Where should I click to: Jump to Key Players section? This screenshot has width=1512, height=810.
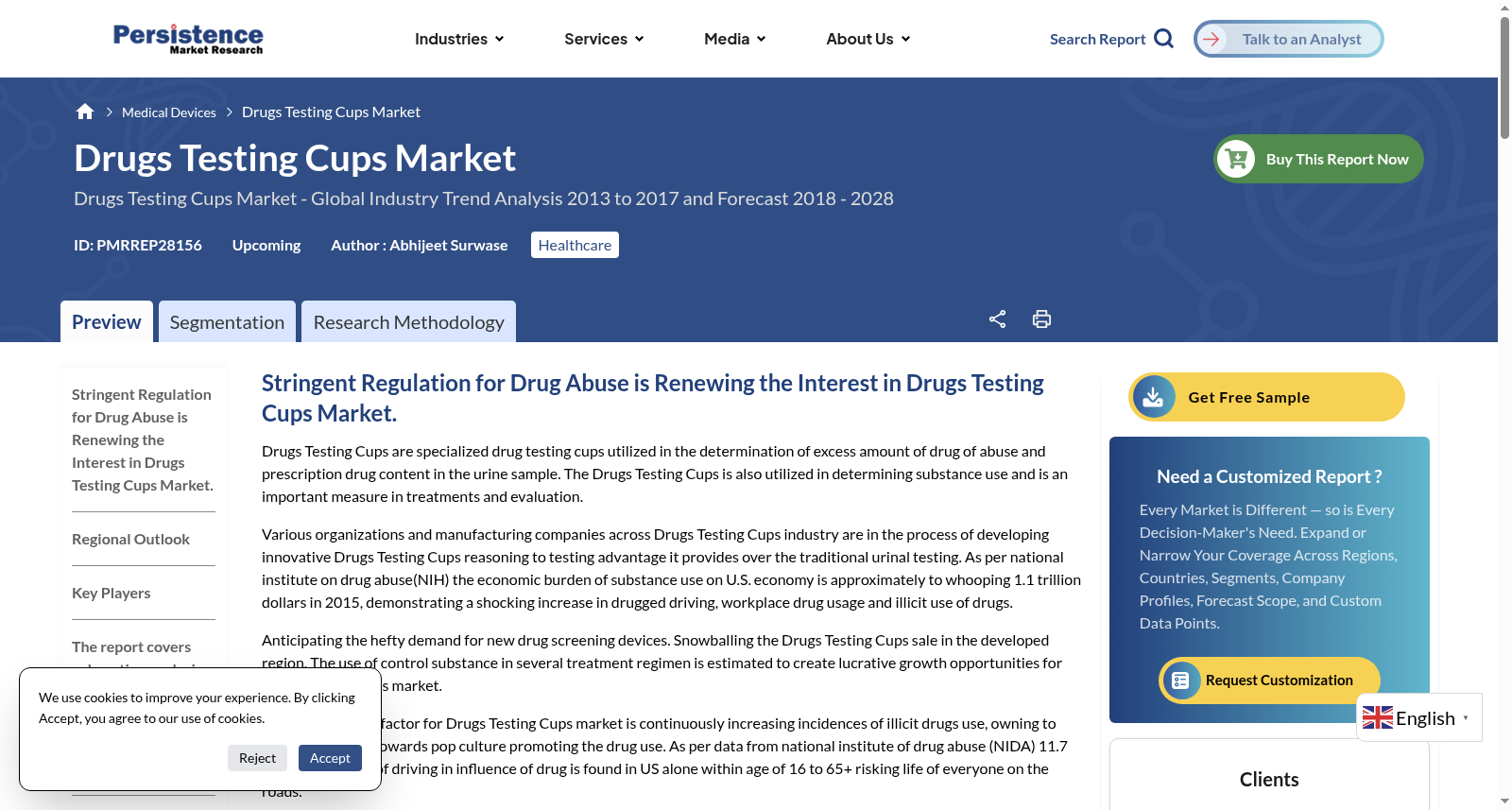112,593
